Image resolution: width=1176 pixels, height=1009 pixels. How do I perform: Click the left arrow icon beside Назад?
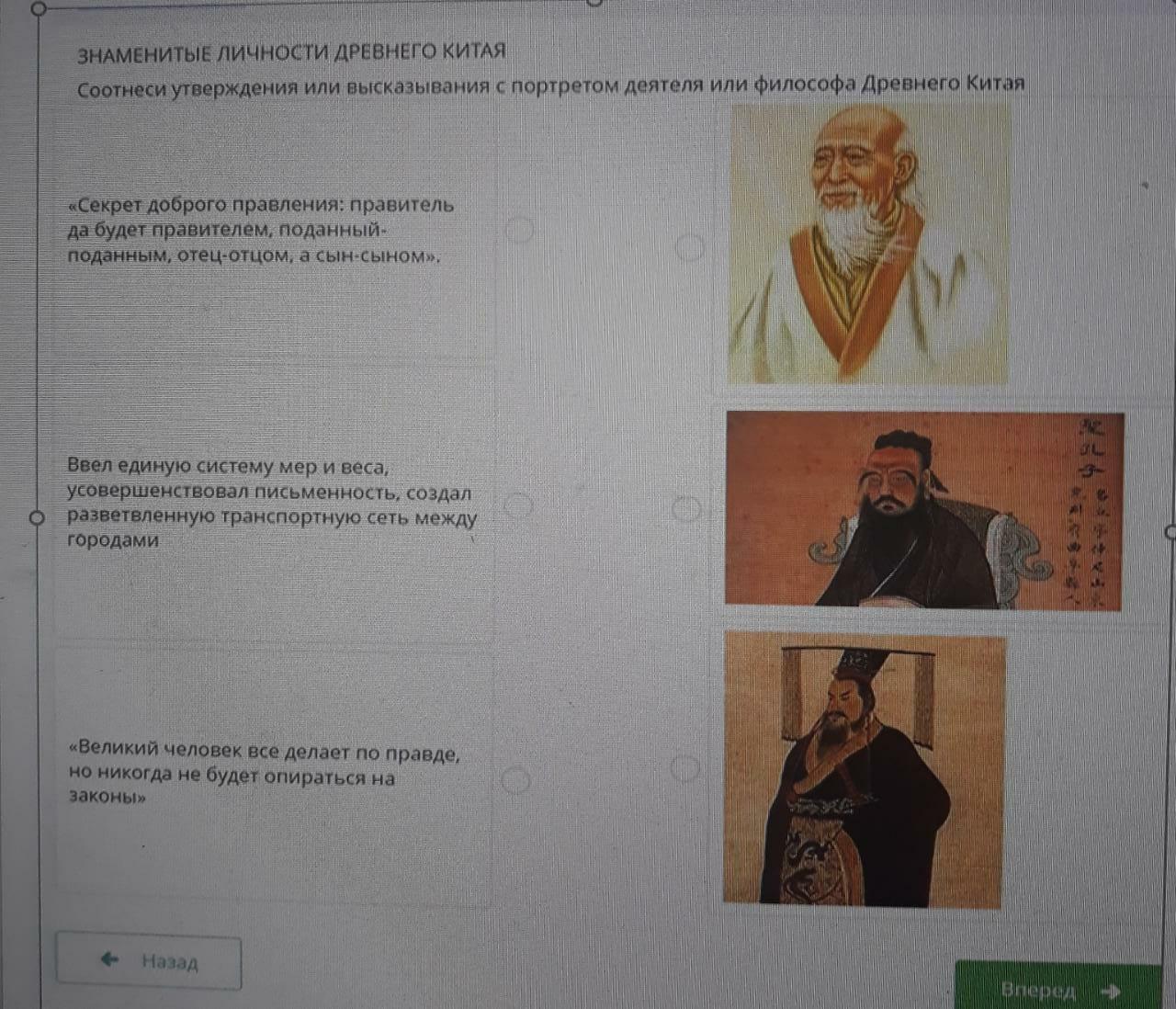pyautogui.click(x=109, y=959)
